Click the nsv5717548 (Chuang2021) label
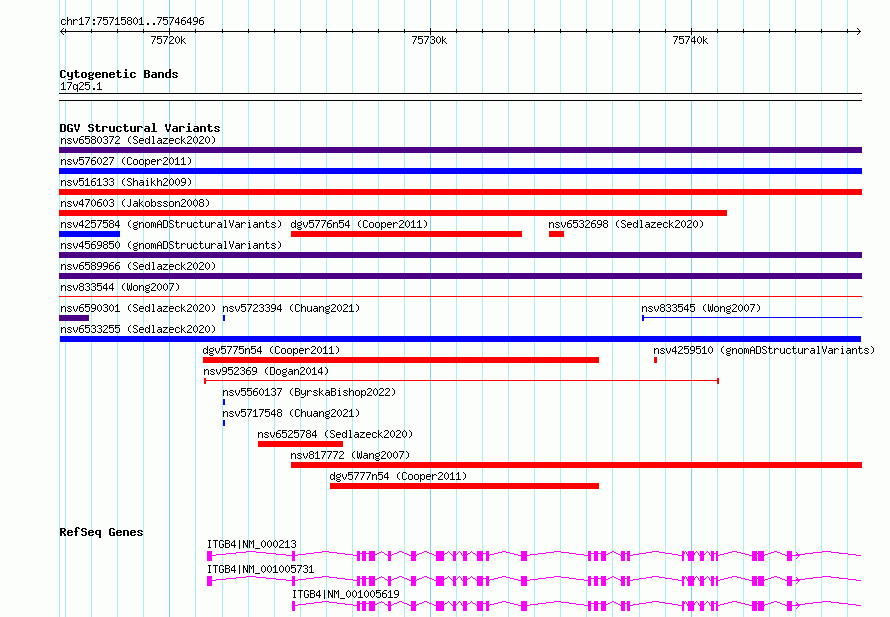The height and width of the screenshot is (617, 890). (291, 413)
